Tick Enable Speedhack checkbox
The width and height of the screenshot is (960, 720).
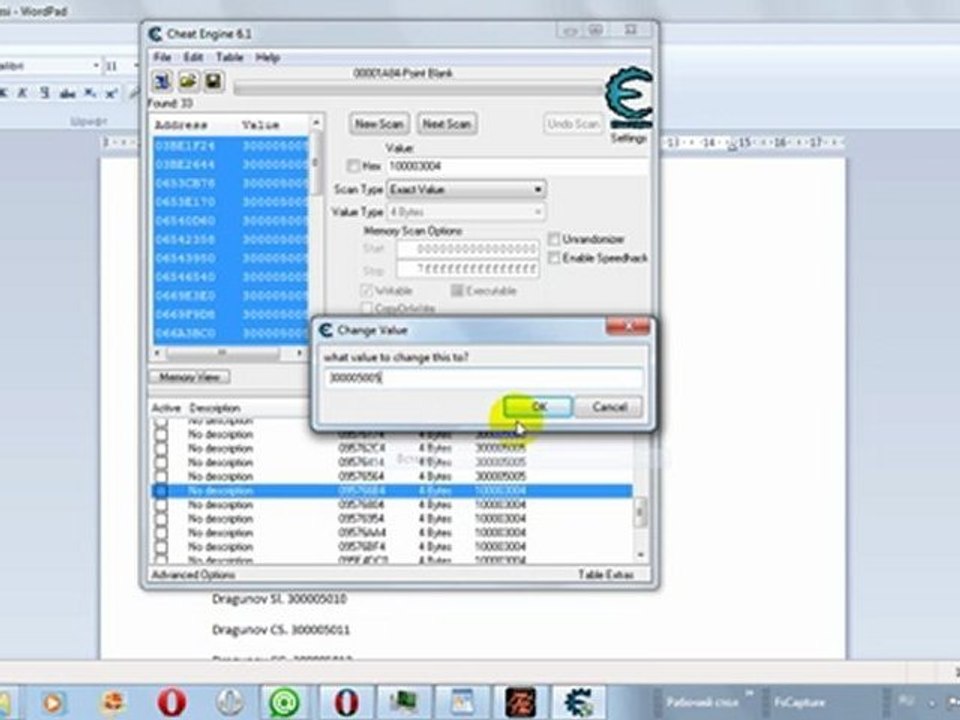tap(554, 258)
